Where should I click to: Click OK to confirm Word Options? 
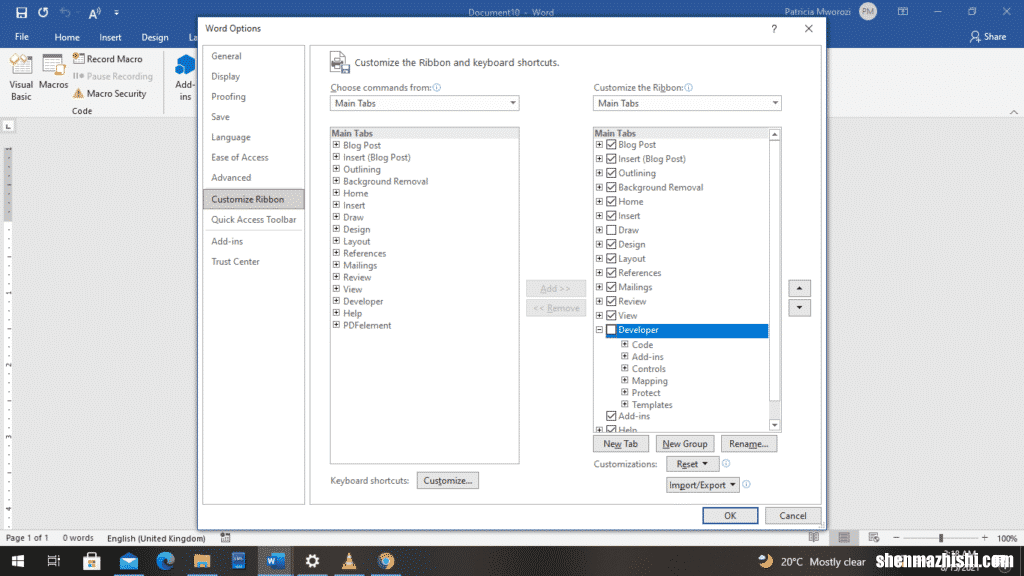(730, 515)
